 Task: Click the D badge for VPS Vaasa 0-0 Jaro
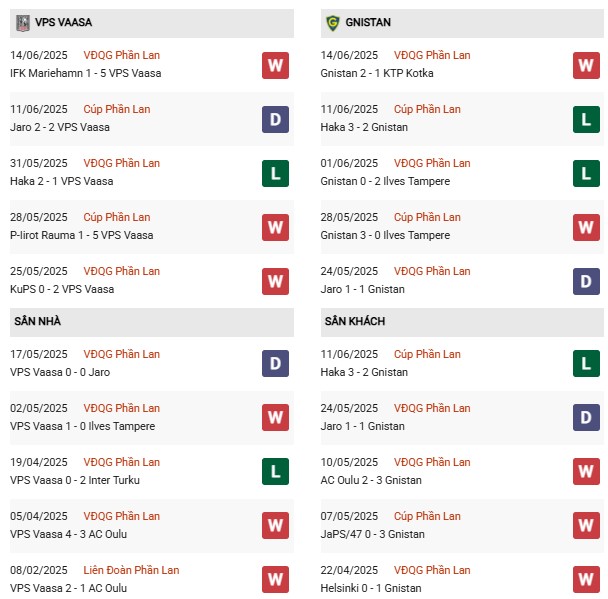point(275,364)
